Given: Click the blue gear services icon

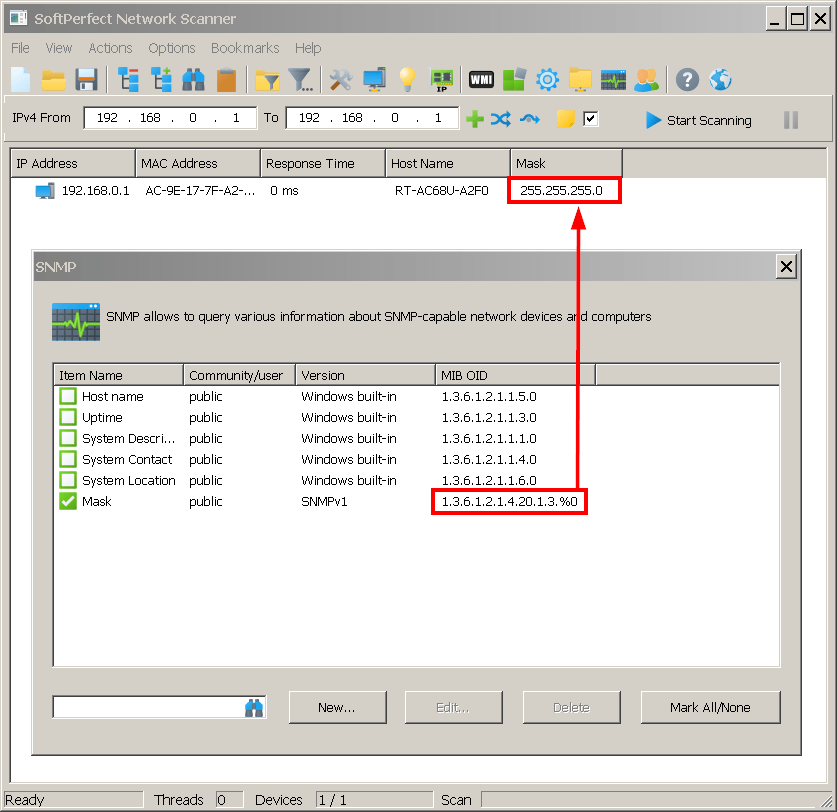Looking at the screenshot, I should pos(547,80).
